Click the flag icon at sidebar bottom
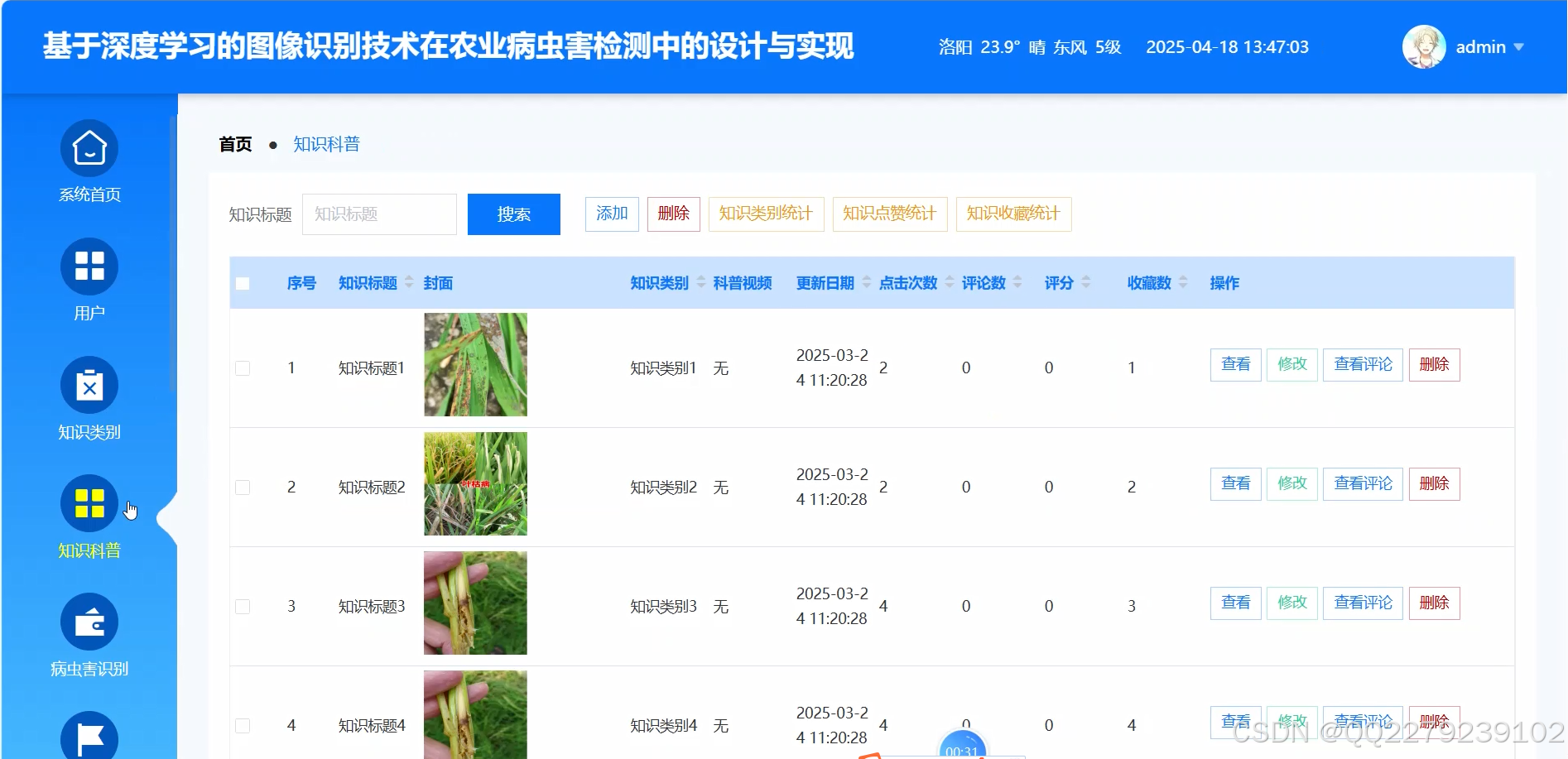This screenshot has height=759, width=1568. [89, 736]
